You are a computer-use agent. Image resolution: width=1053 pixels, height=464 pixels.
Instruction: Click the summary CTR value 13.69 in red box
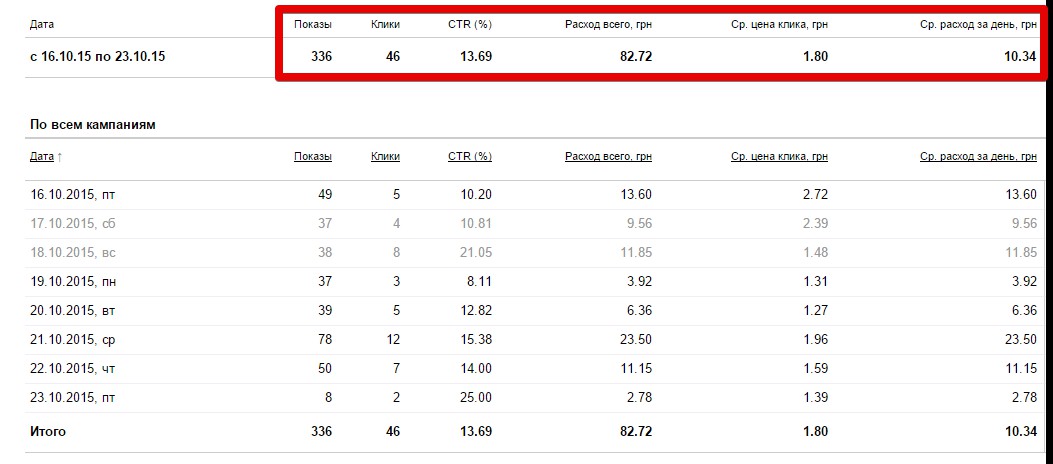[475, 57]
